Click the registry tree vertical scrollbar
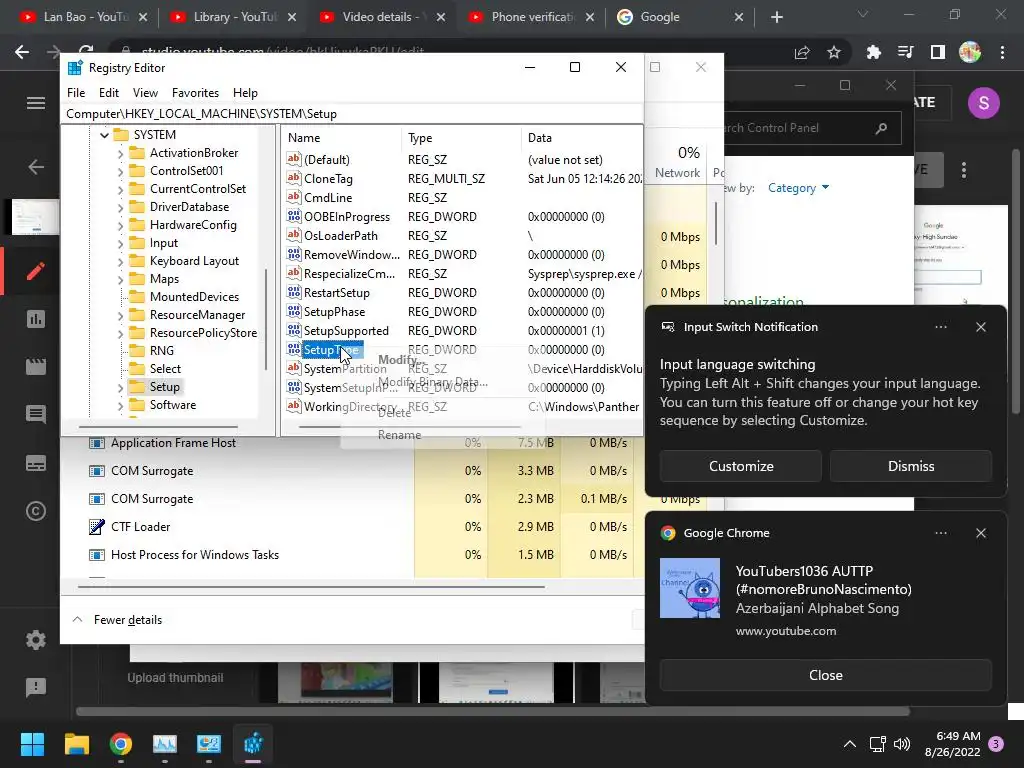Image resolution: width=1024 pixels, height=768 pixels. click(266, 320)
